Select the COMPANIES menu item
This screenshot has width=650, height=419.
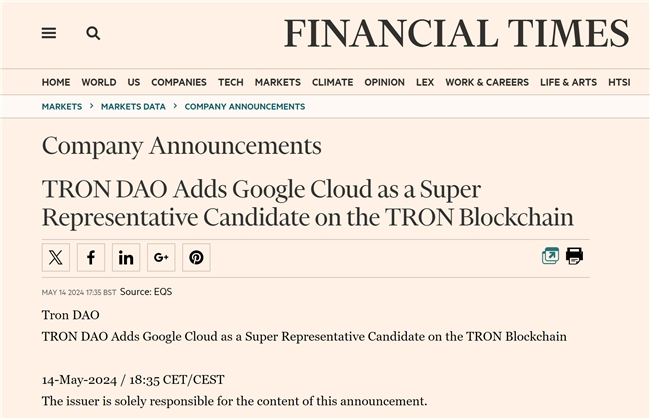[x=179, y=82]
